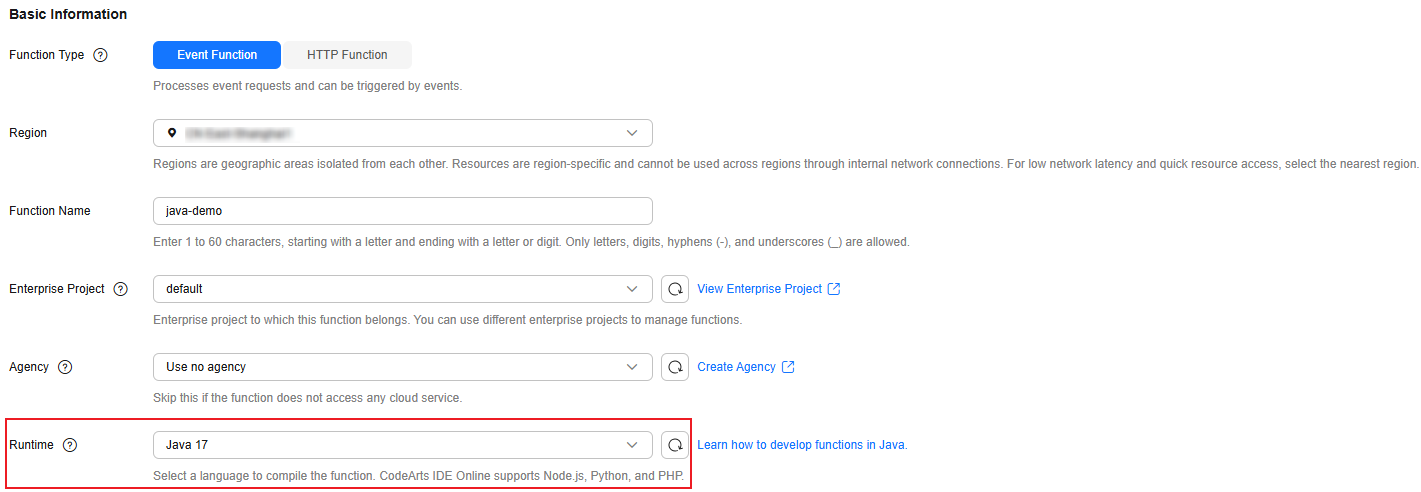The height and width of the screenshot is (492, 1421).
Task: Refresh the Runtime list
Action: (676, 445)
